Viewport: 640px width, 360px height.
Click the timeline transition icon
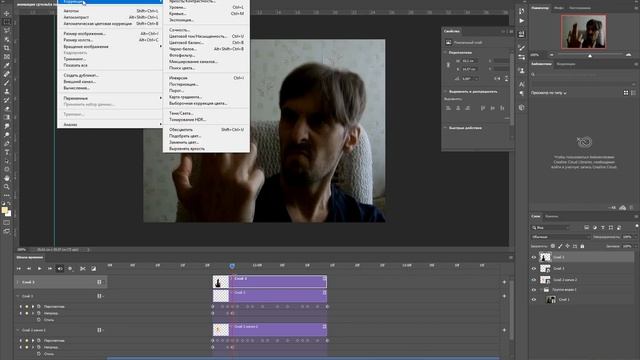click(93, 269)
